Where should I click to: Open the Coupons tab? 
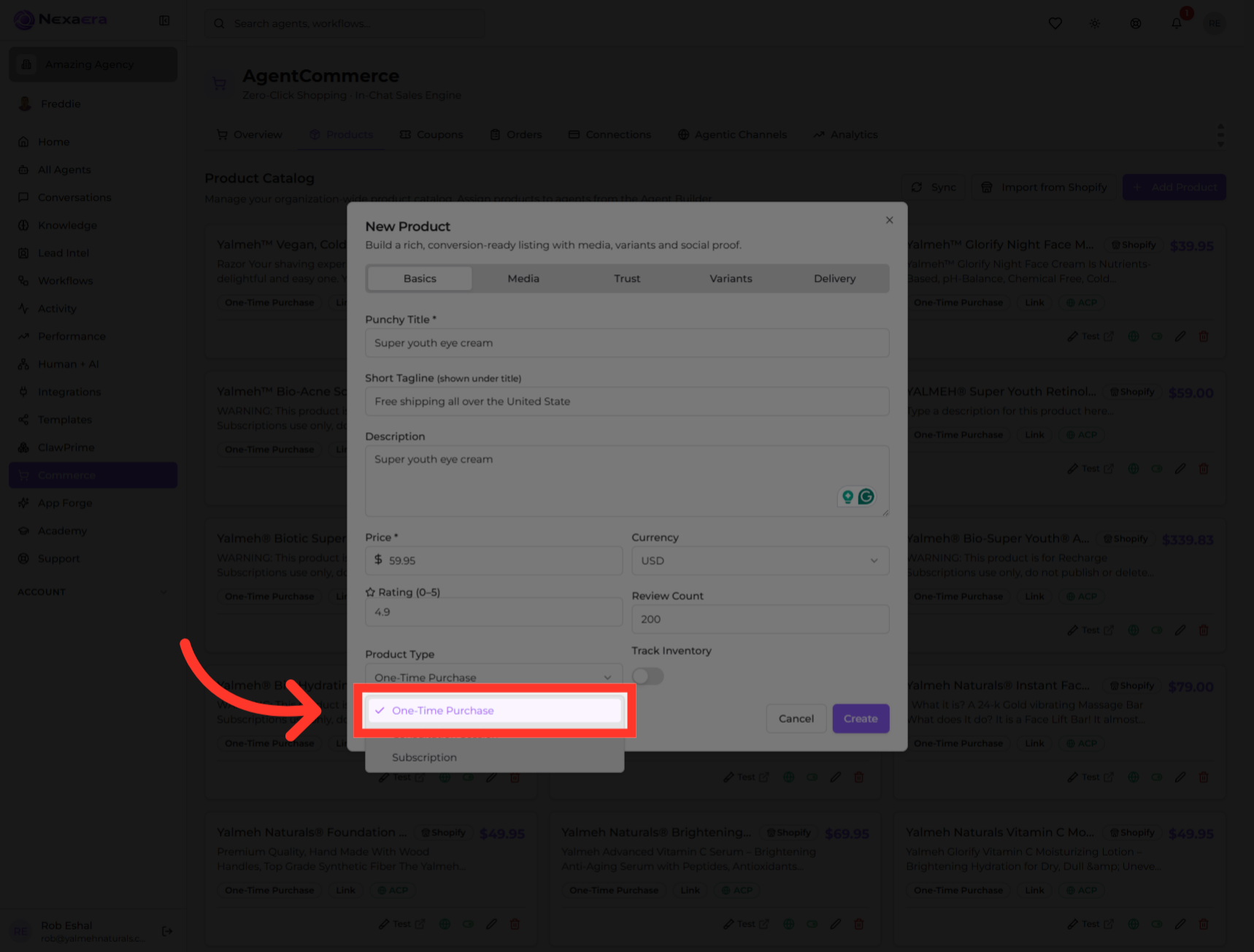click(431, 134)
